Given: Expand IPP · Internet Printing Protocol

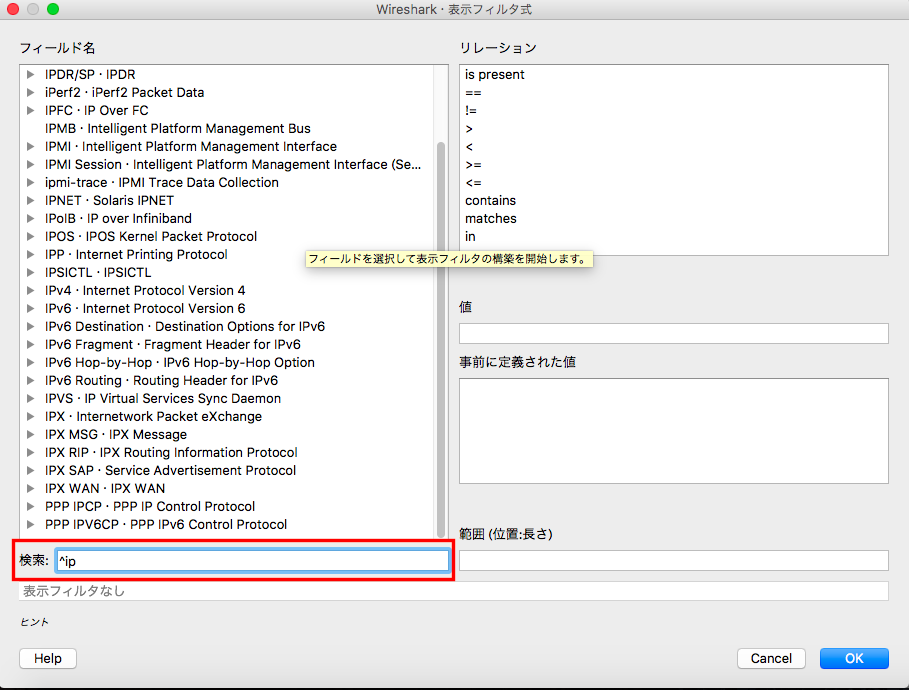Looking at the screenshot, I should click(x=31, y=254).
